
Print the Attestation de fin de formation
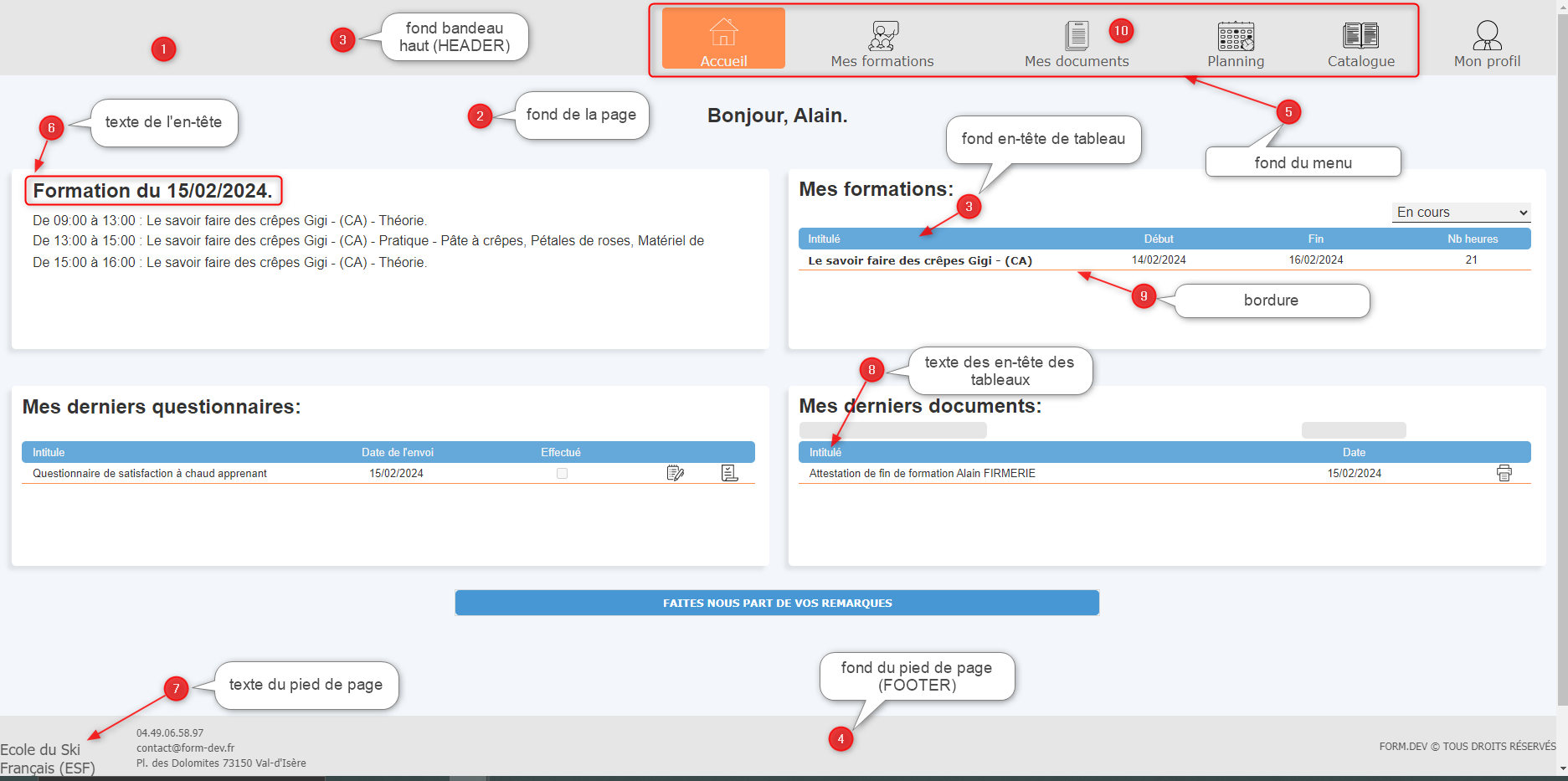(1504, 473)
